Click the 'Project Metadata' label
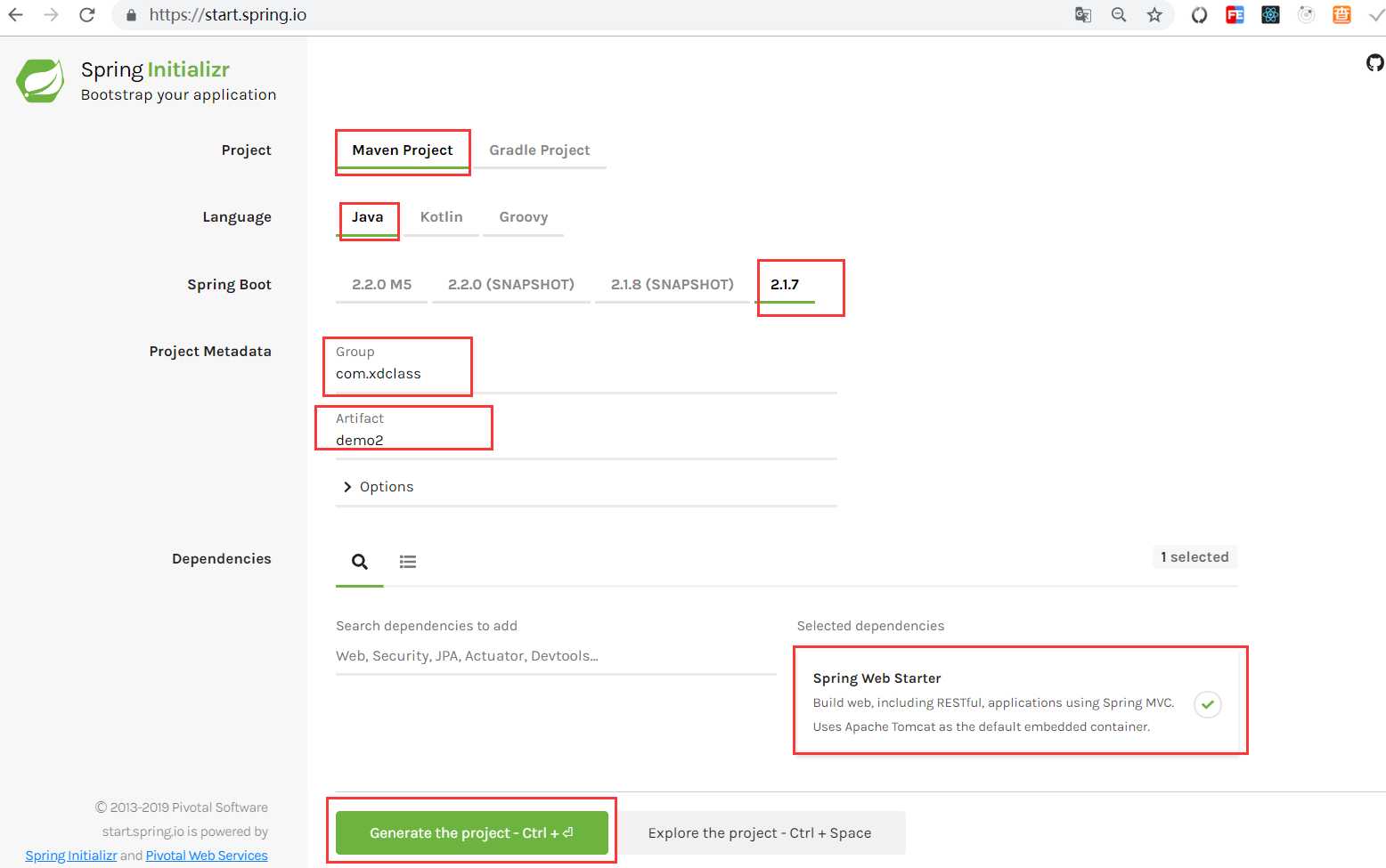 click(x=210, y=352)
